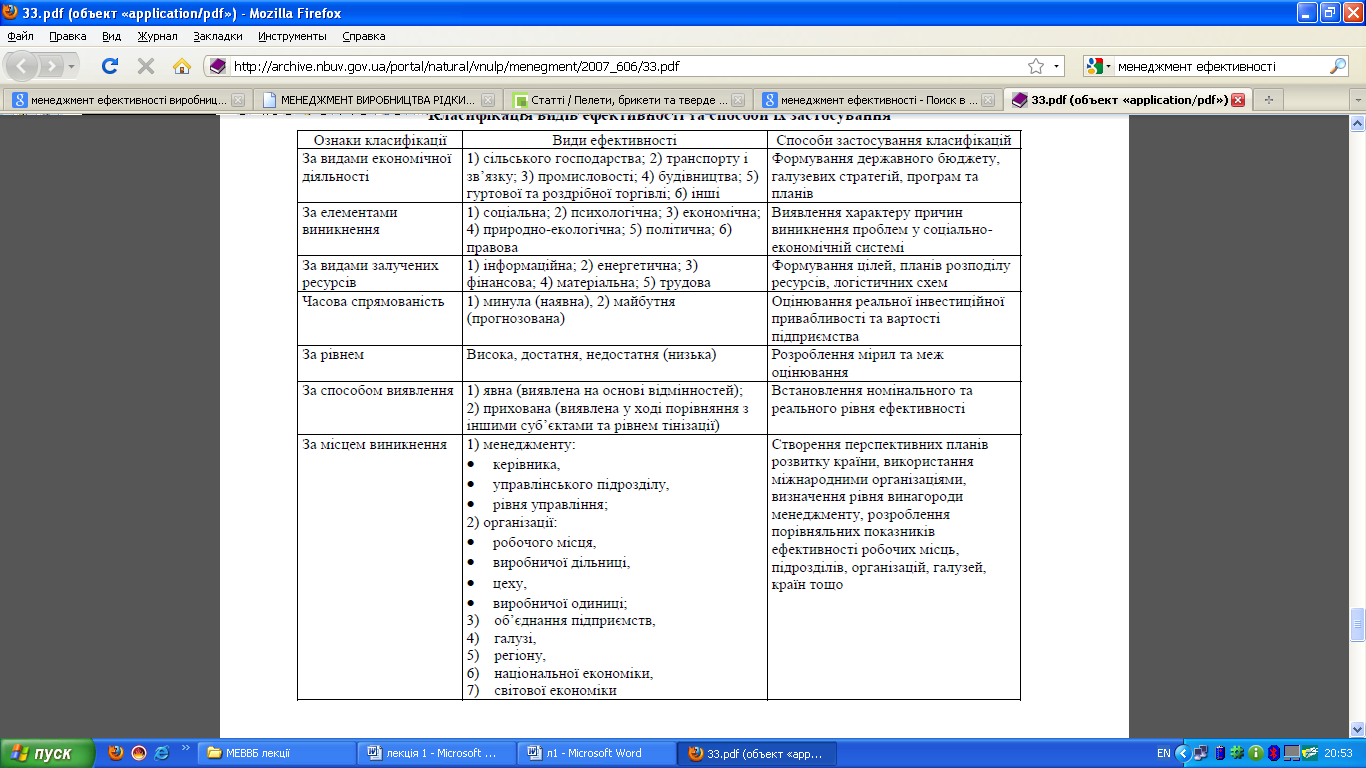Open the Вид menu

(111, 36)
